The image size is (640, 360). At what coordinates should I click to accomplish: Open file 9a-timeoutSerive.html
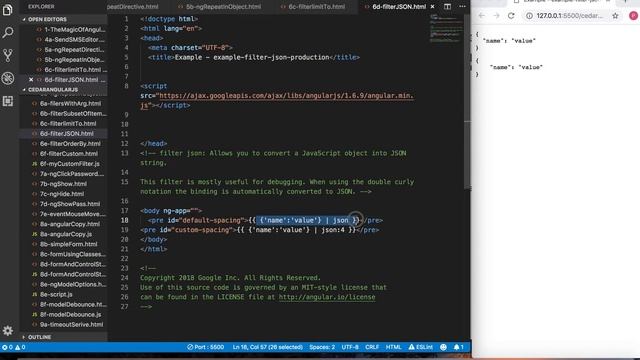point(71,324)
